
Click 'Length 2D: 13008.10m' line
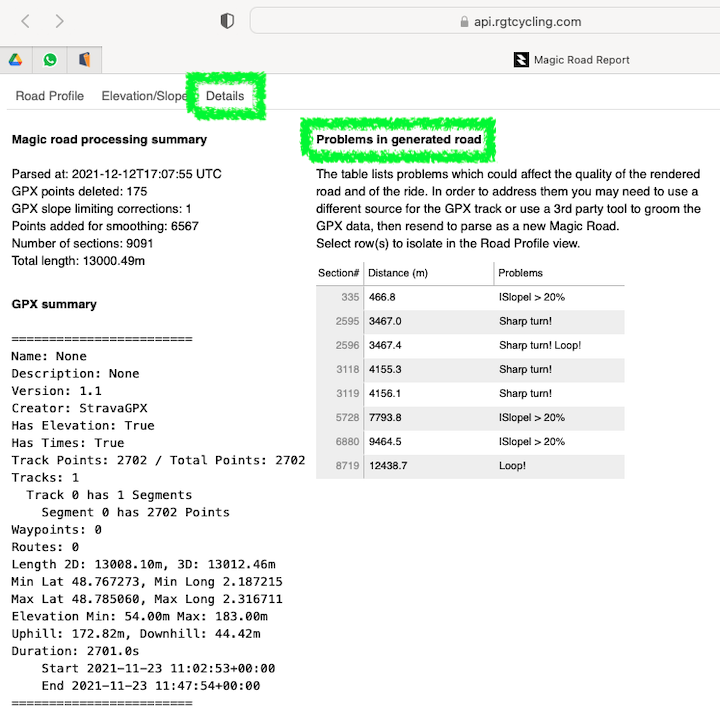click(x=144, y=564)
